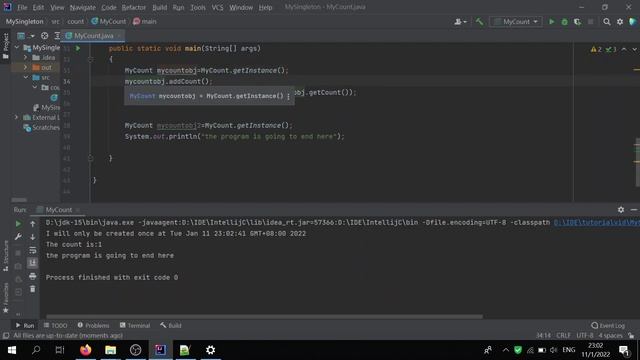Toggle the Favorites side panel
Image resolution: width=640 pixels, height=360 pixels.
pyautogui.click(x=5, y=298)
